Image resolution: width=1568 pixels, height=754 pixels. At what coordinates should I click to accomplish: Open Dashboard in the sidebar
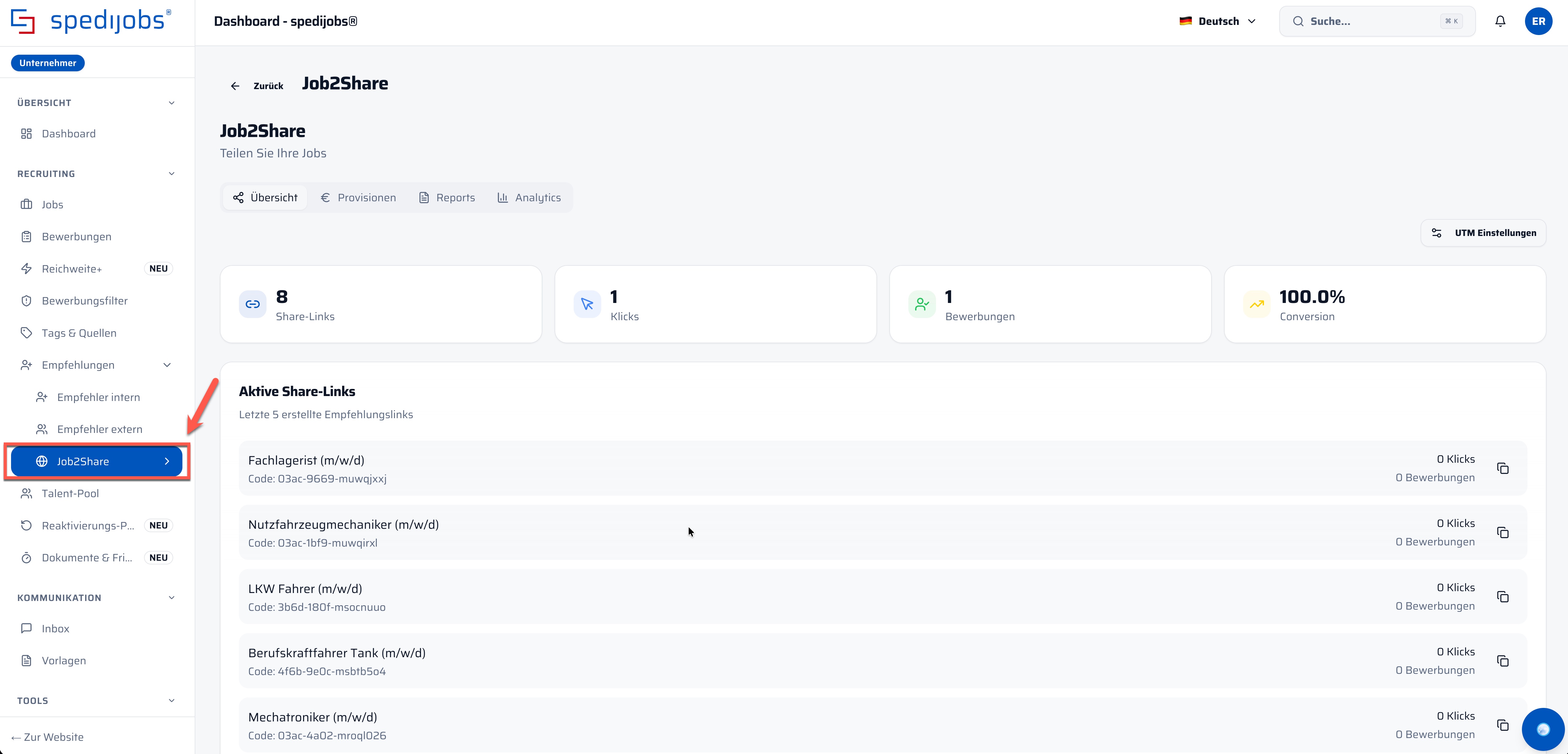pyautogui.click(x=97, y=133)
